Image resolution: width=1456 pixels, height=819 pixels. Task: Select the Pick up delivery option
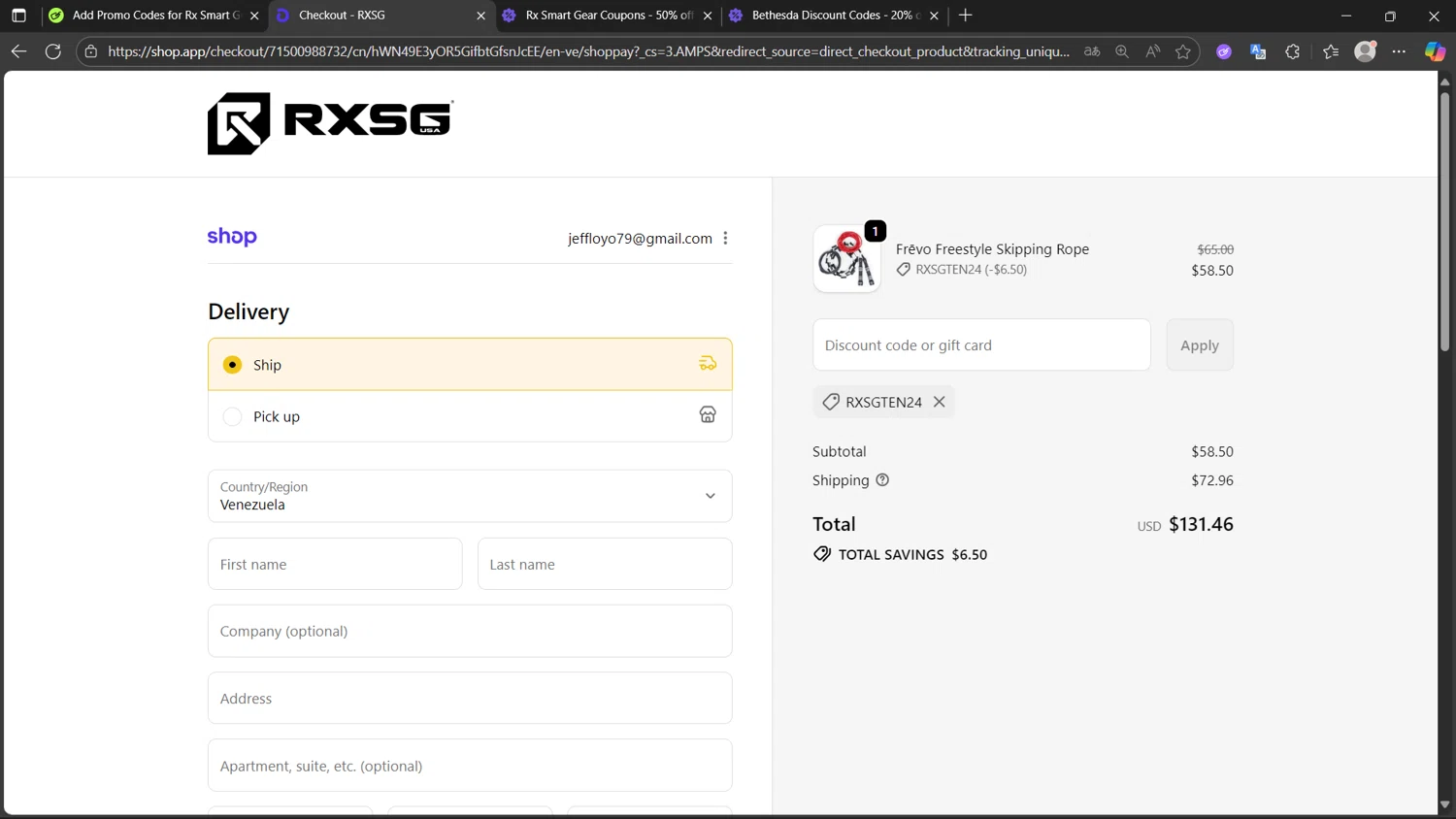click(x=470, y=416)
